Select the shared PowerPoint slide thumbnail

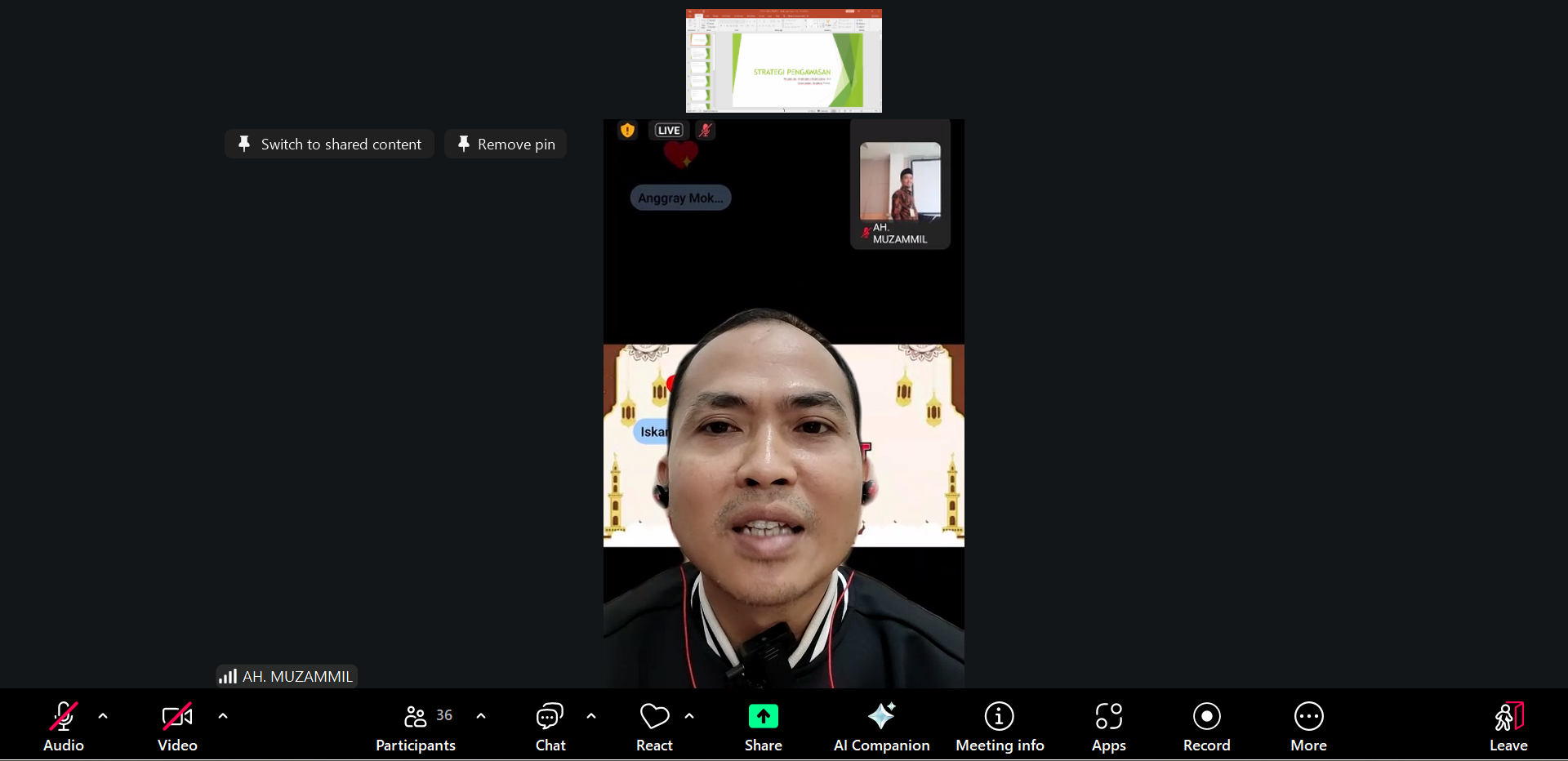(784, 61)
